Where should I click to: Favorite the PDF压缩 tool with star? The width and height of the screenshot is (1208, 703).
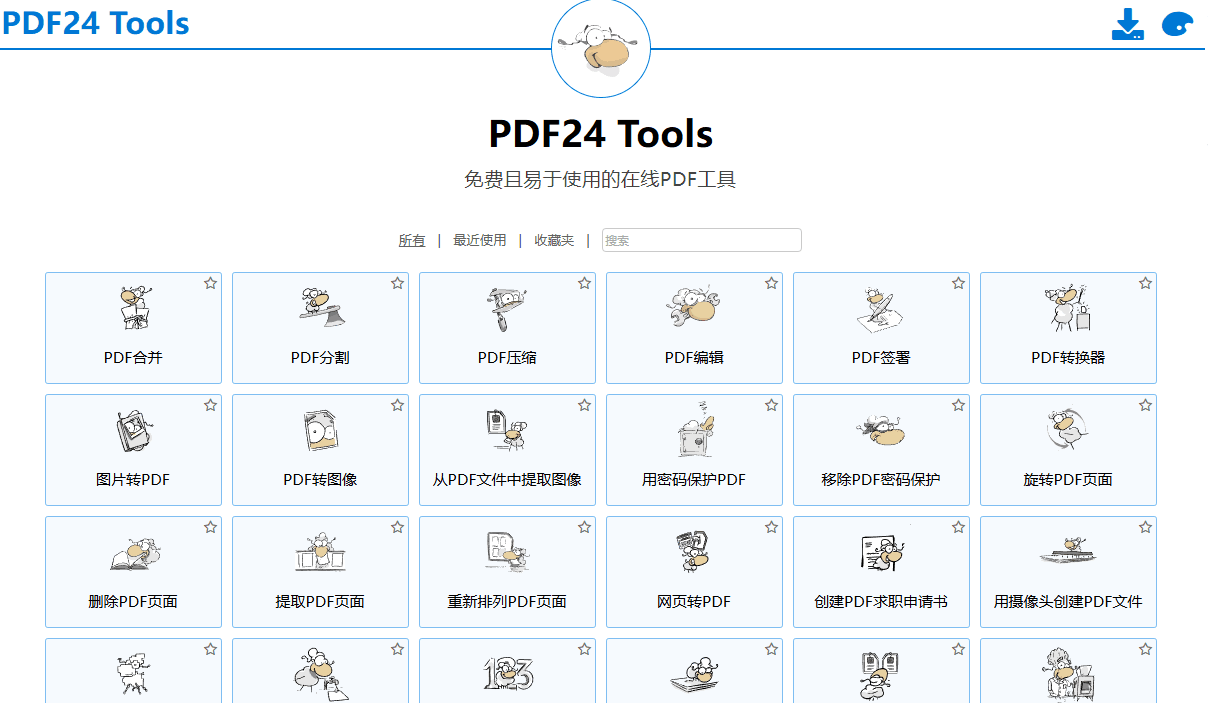pyautogui.click(x=584, y=283)
